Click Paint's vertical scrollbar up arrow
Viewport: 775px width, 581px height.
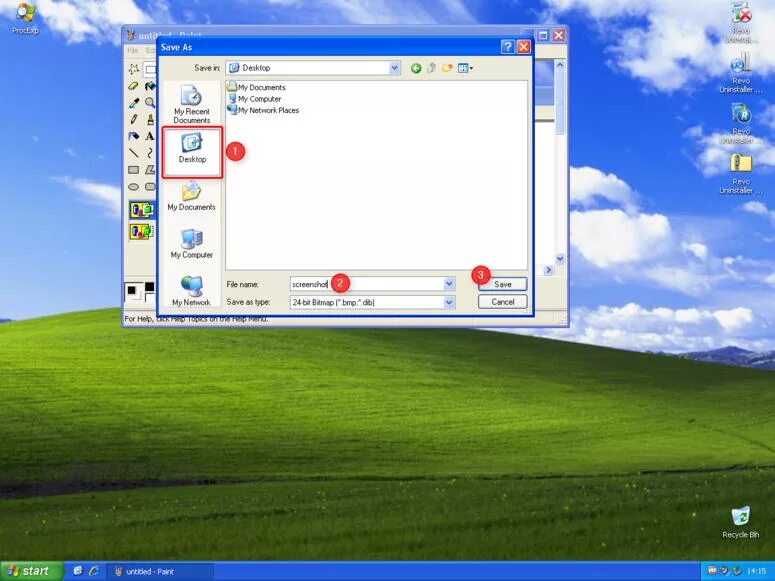[560, 64]
